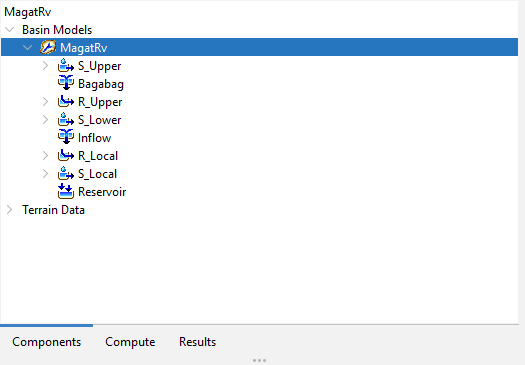
Task: Click the Bagabag junction icon
Action: click(x=66, y=83)
